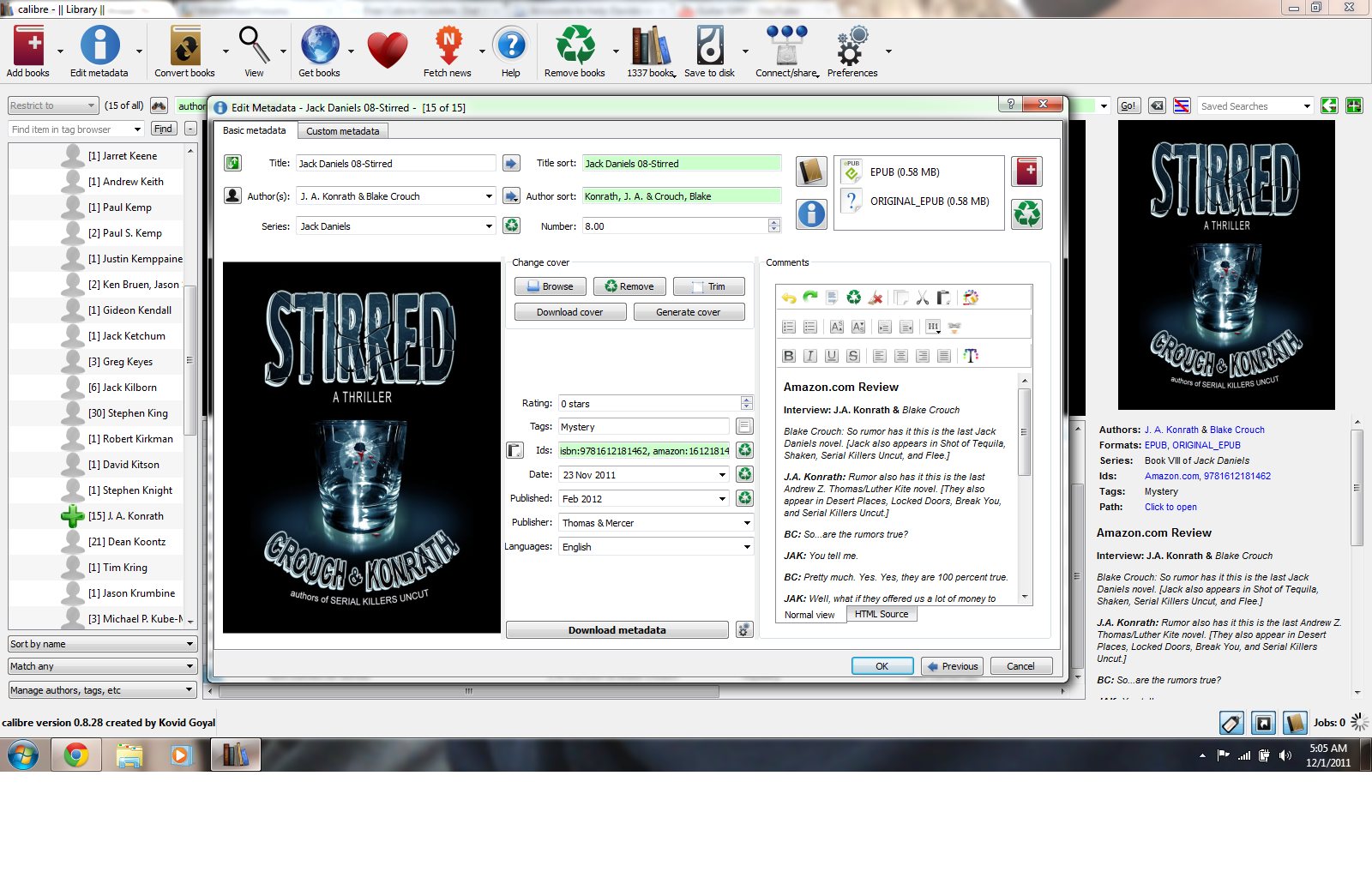Open metadata download configuration icon

(x=744, y=630)
